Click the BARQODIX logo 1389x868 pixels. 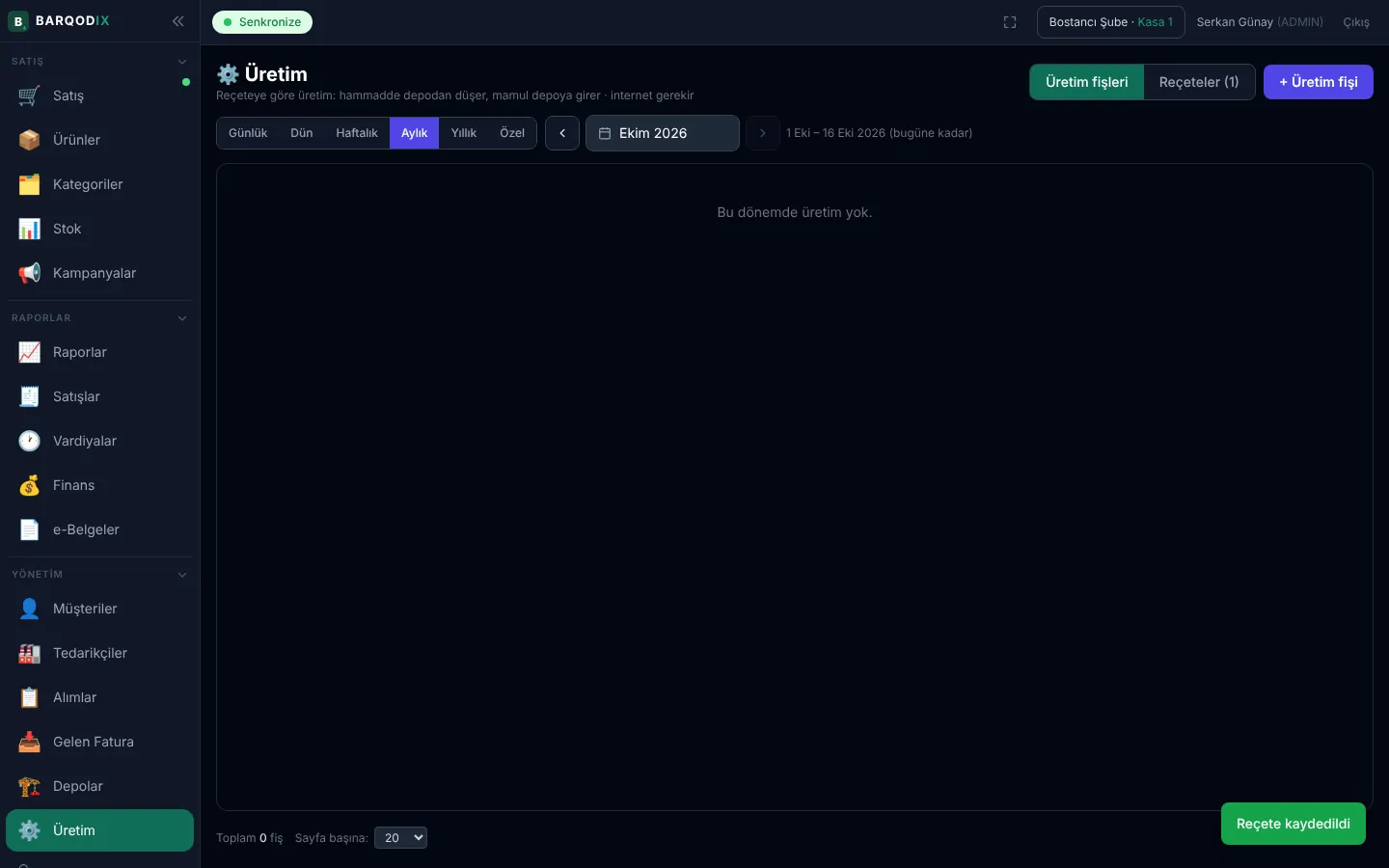pyautogui.click(x=59, y=21)
